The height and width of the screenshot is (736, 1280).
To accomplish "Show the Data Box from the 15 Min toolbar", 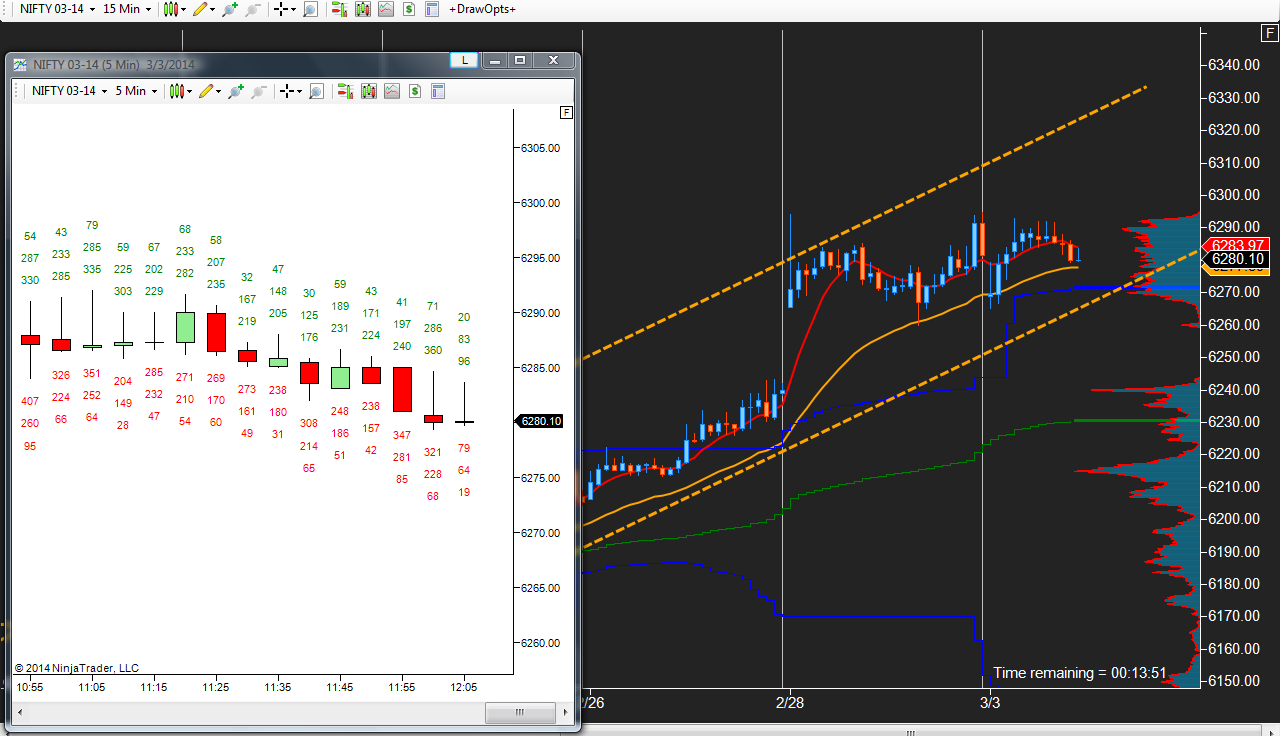I will tap(432, 9).
